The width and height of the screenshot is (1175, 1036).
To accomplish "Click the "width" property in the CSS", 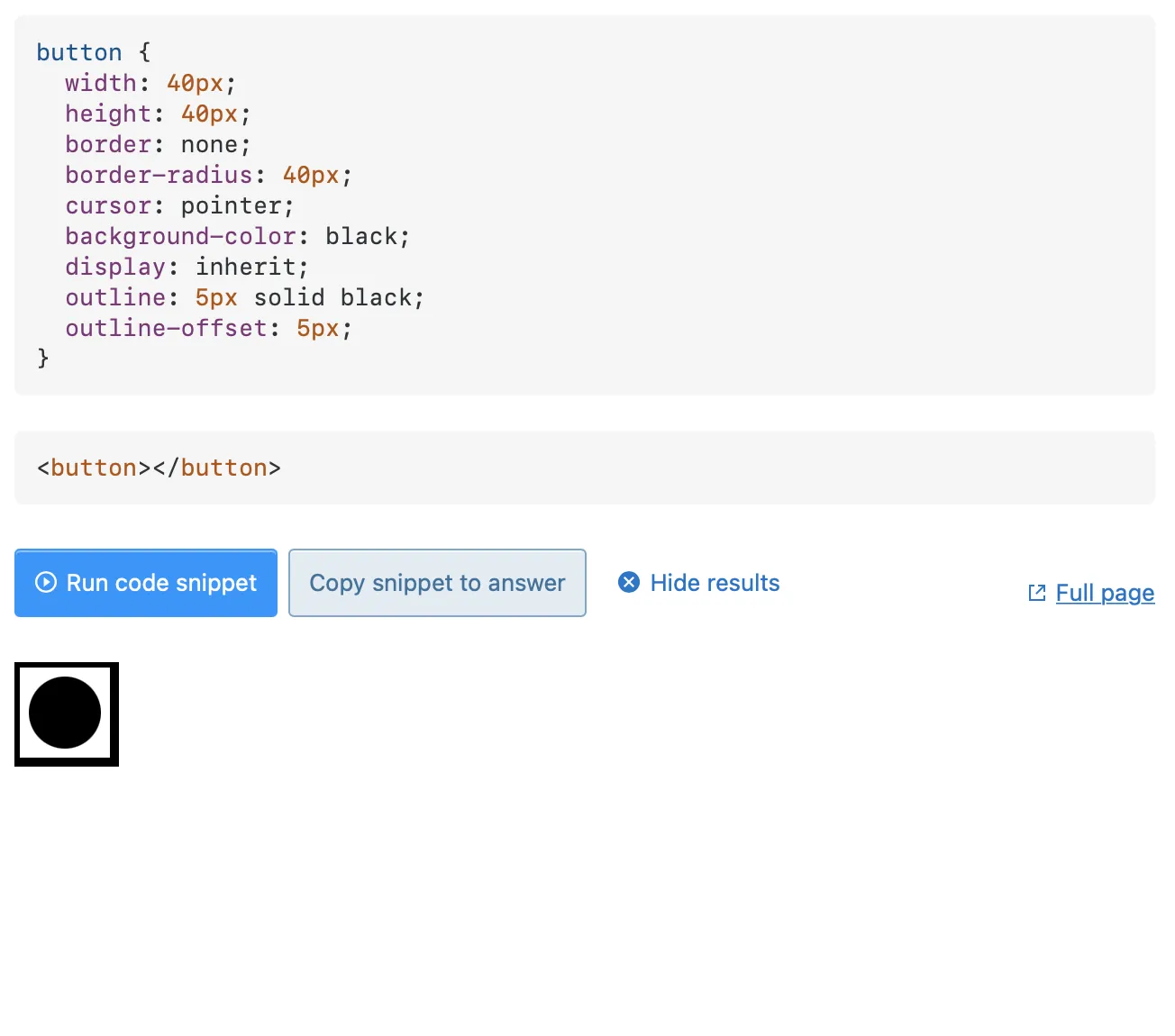I will 100,83.
